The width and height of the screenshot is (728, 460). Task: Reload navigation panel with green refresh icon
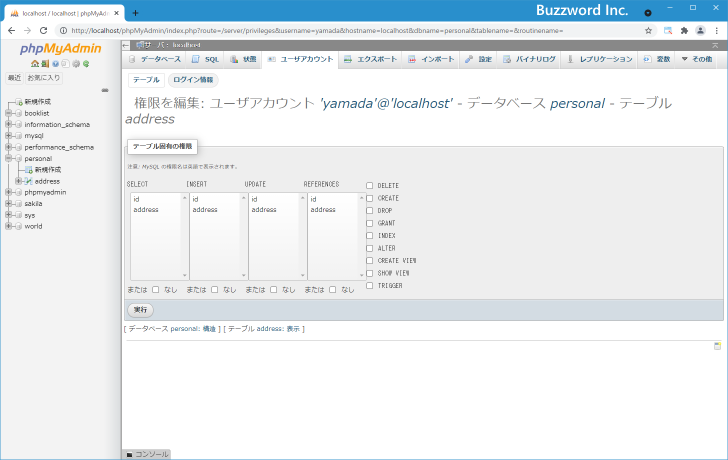click(x=86, y=64)
